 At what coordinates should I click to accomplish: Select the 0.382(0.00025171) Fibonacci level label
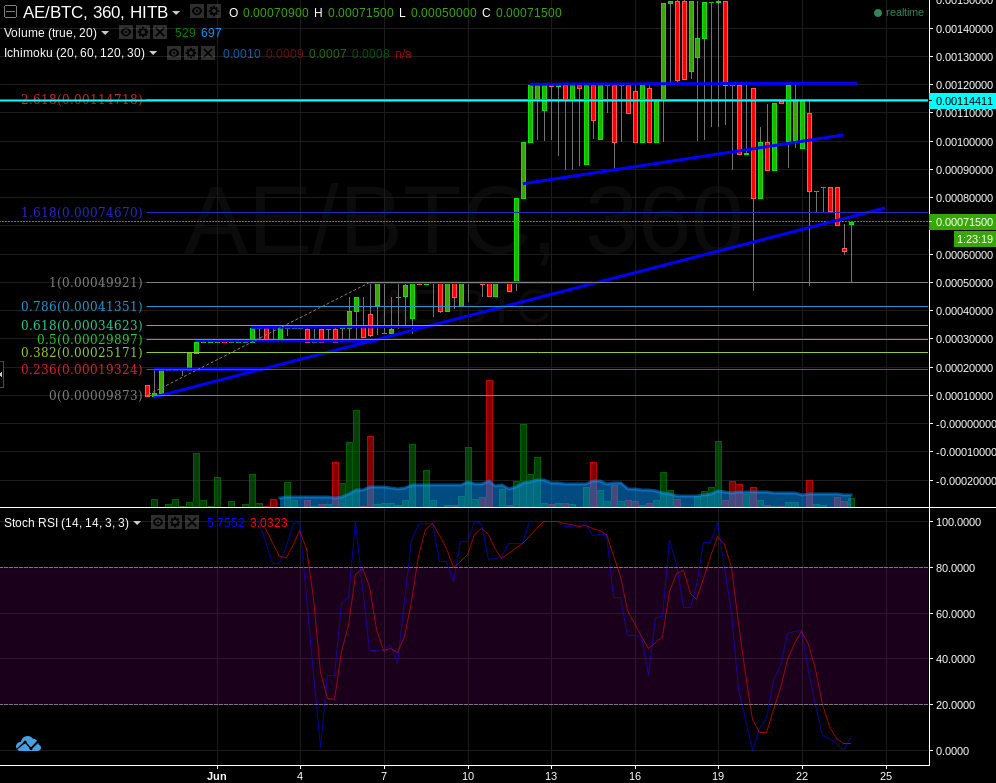pos(82,352)
